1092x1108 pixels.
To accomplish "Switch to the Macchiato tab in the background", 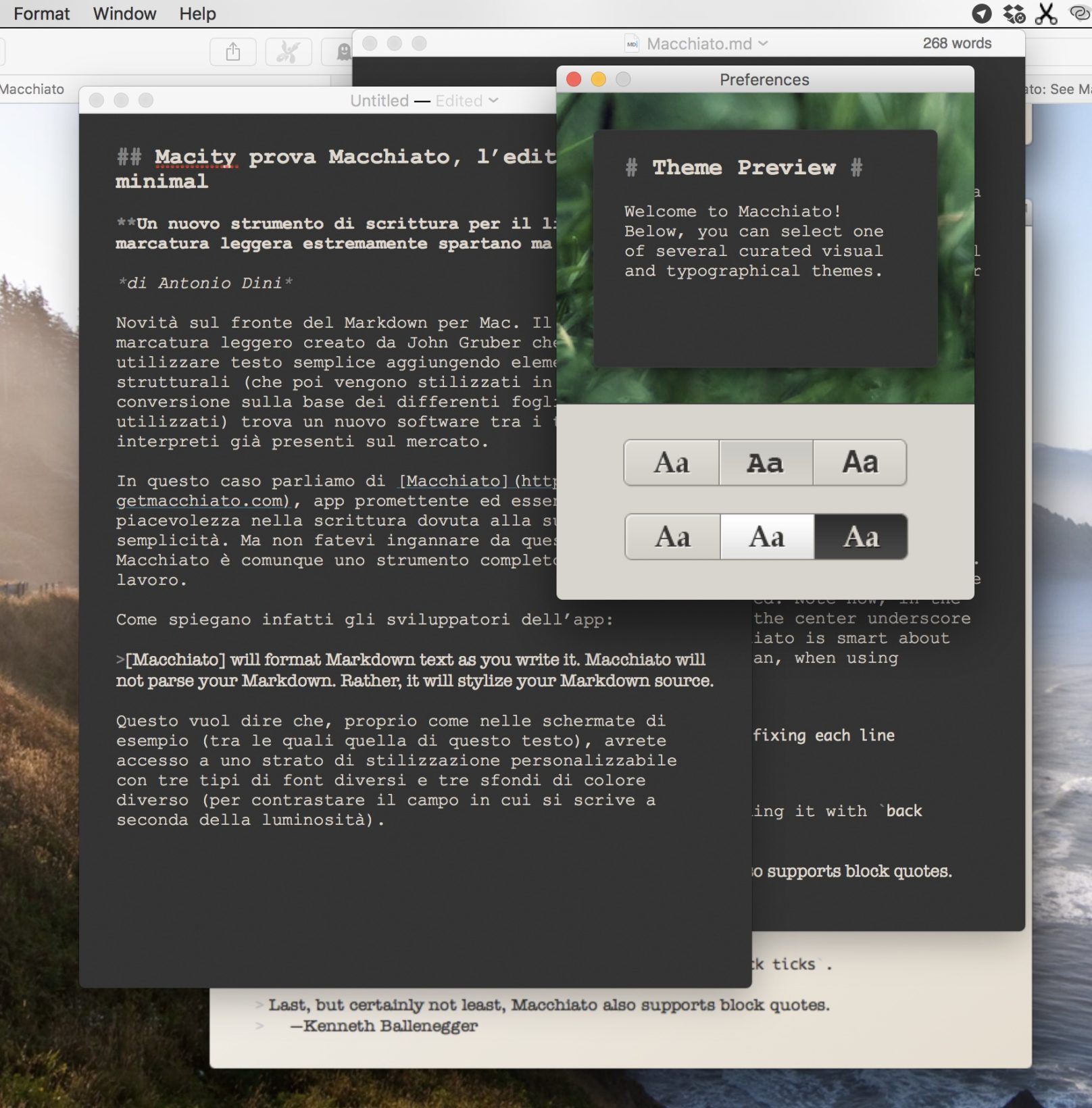I will [x=32, y=89].
